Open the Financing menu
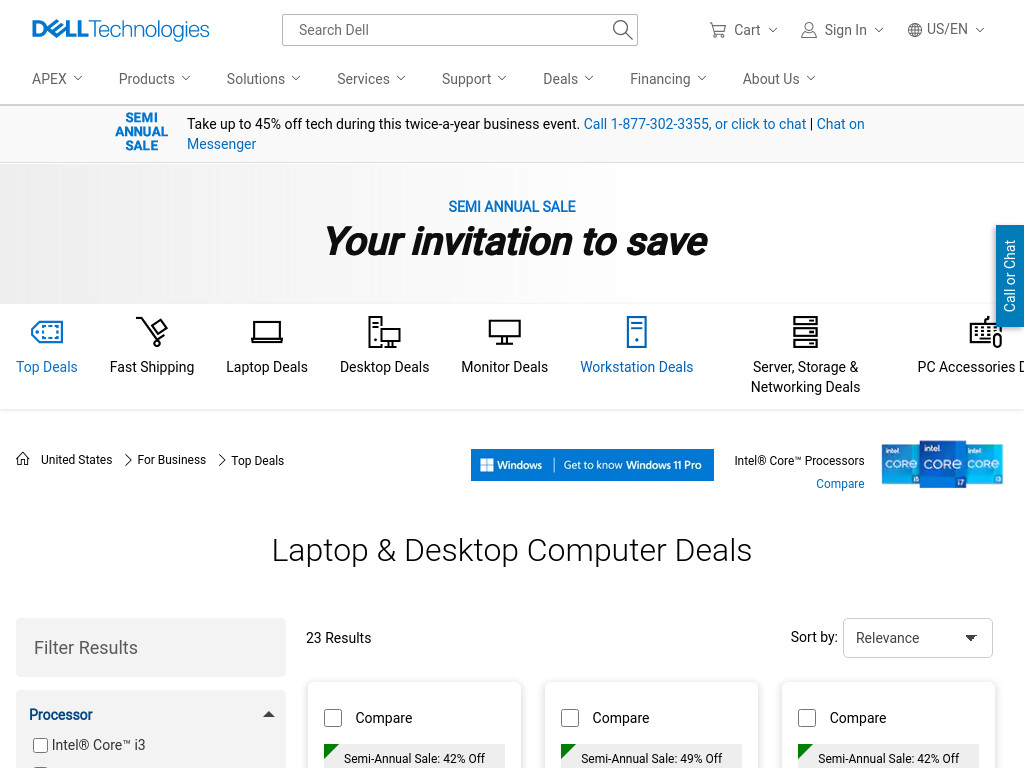 [x=668, y=79]
